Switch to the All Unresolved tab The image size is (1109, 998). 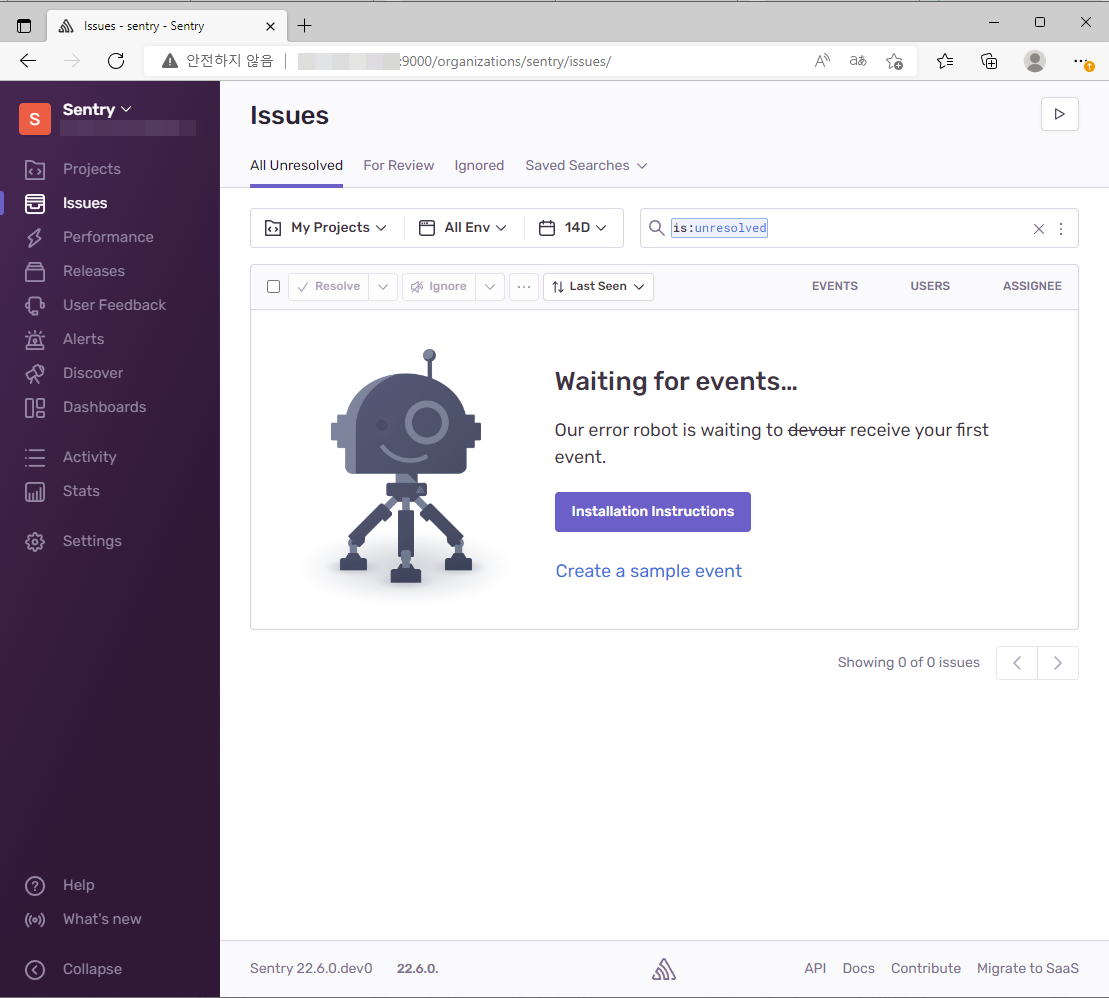(296, 166)
